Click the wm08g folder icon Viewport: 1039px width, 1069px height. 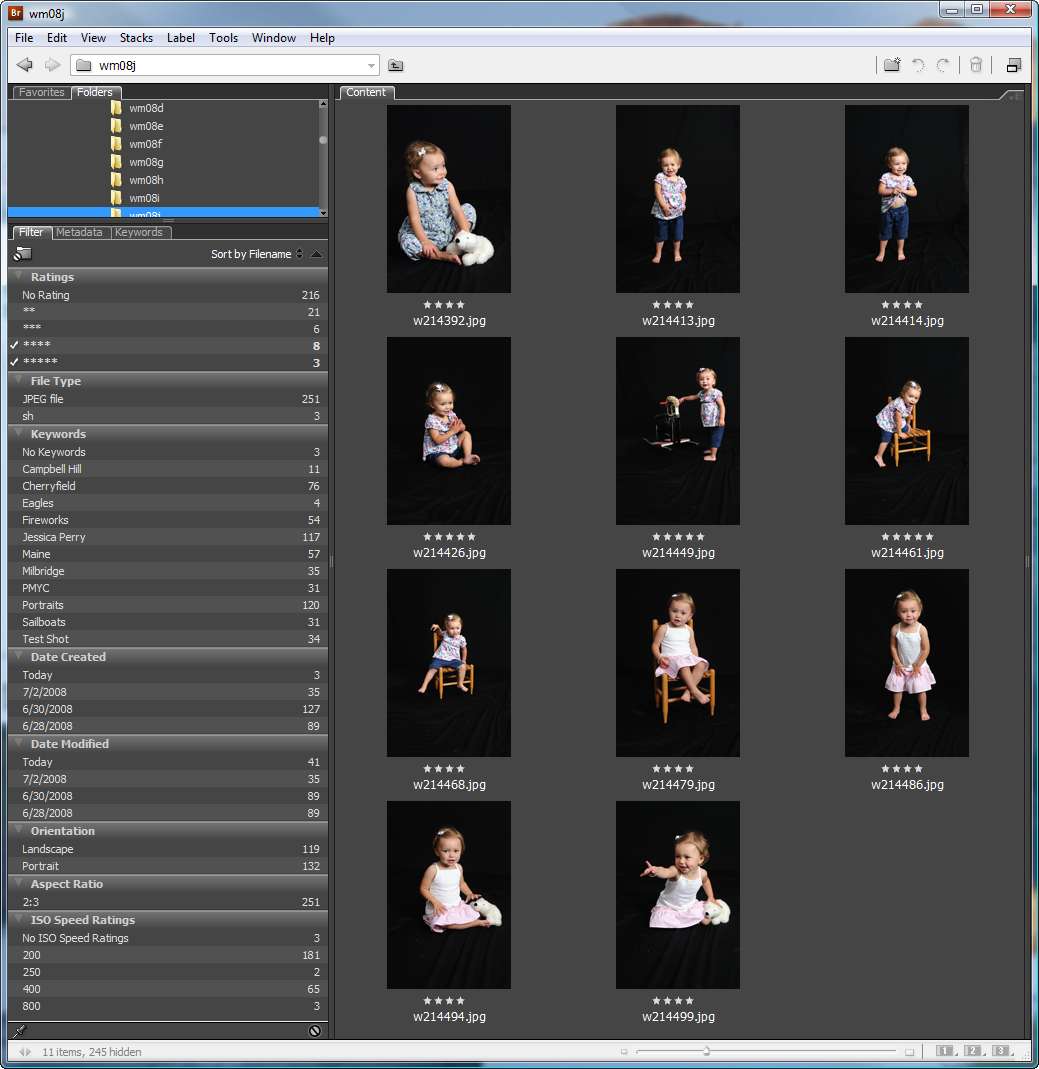[117, 162]
